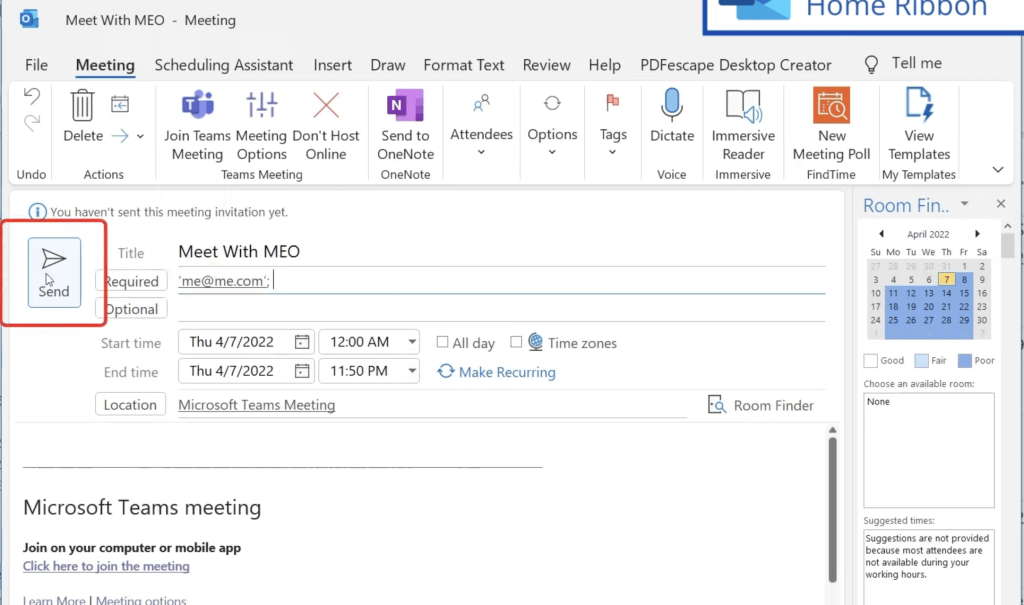
Task: Open the 11:50 PM end time dropdown
Action: click(412, 371)
